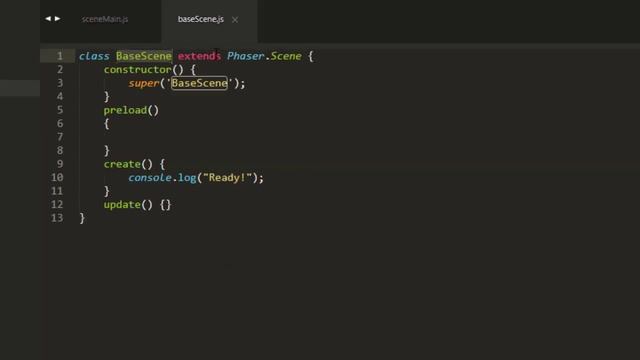This screenshot has height=360, width=640.
Task: Click the 'create' method name
Action: coord(122,164)
